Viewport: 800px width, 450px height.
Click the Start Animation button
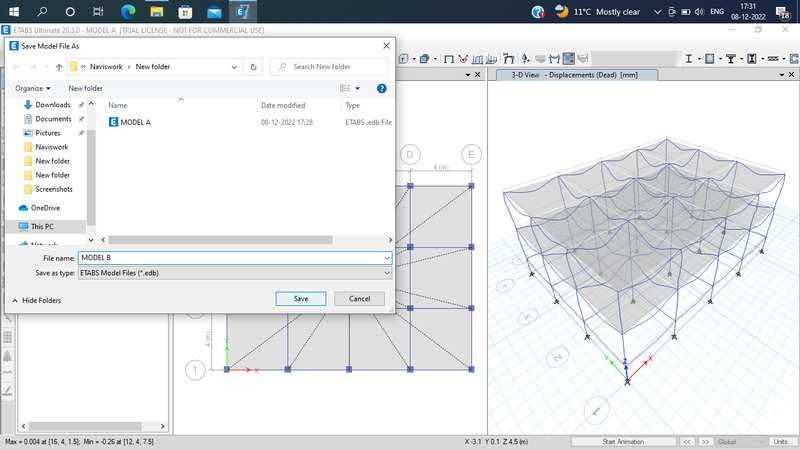click(623, 442)
